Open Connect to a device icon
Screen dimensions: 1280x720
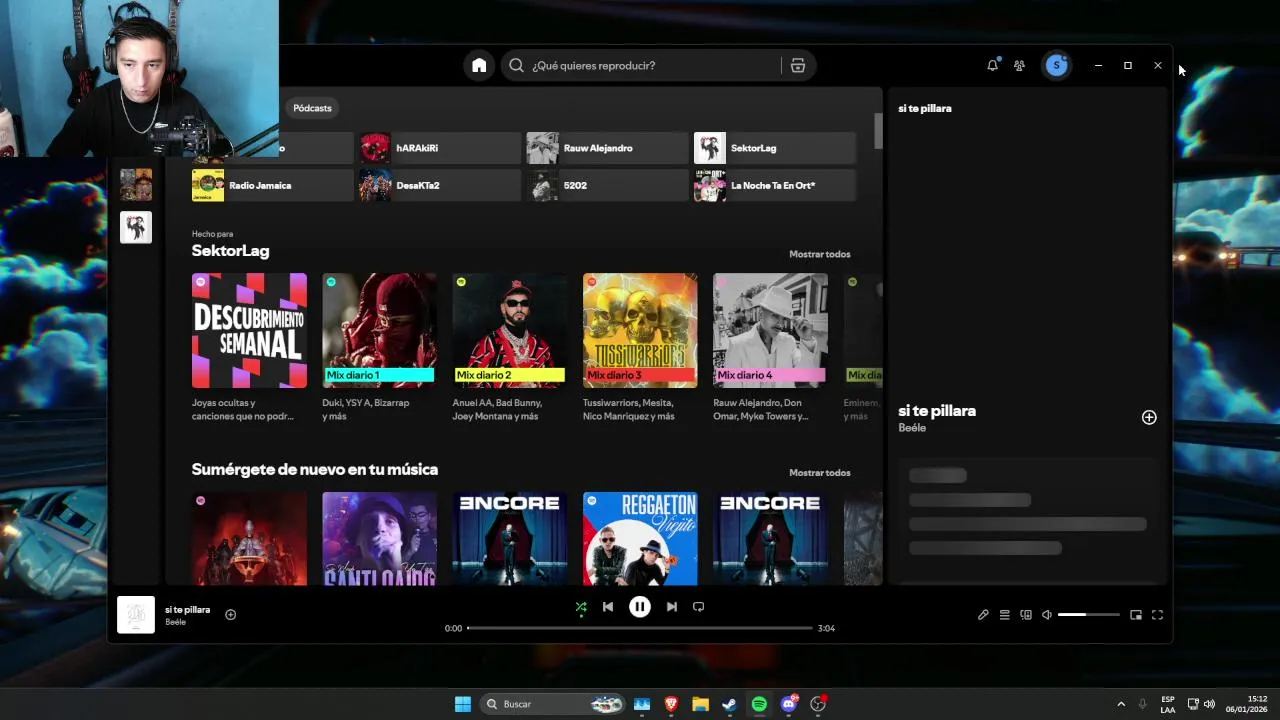click(x=1026, y=615)
